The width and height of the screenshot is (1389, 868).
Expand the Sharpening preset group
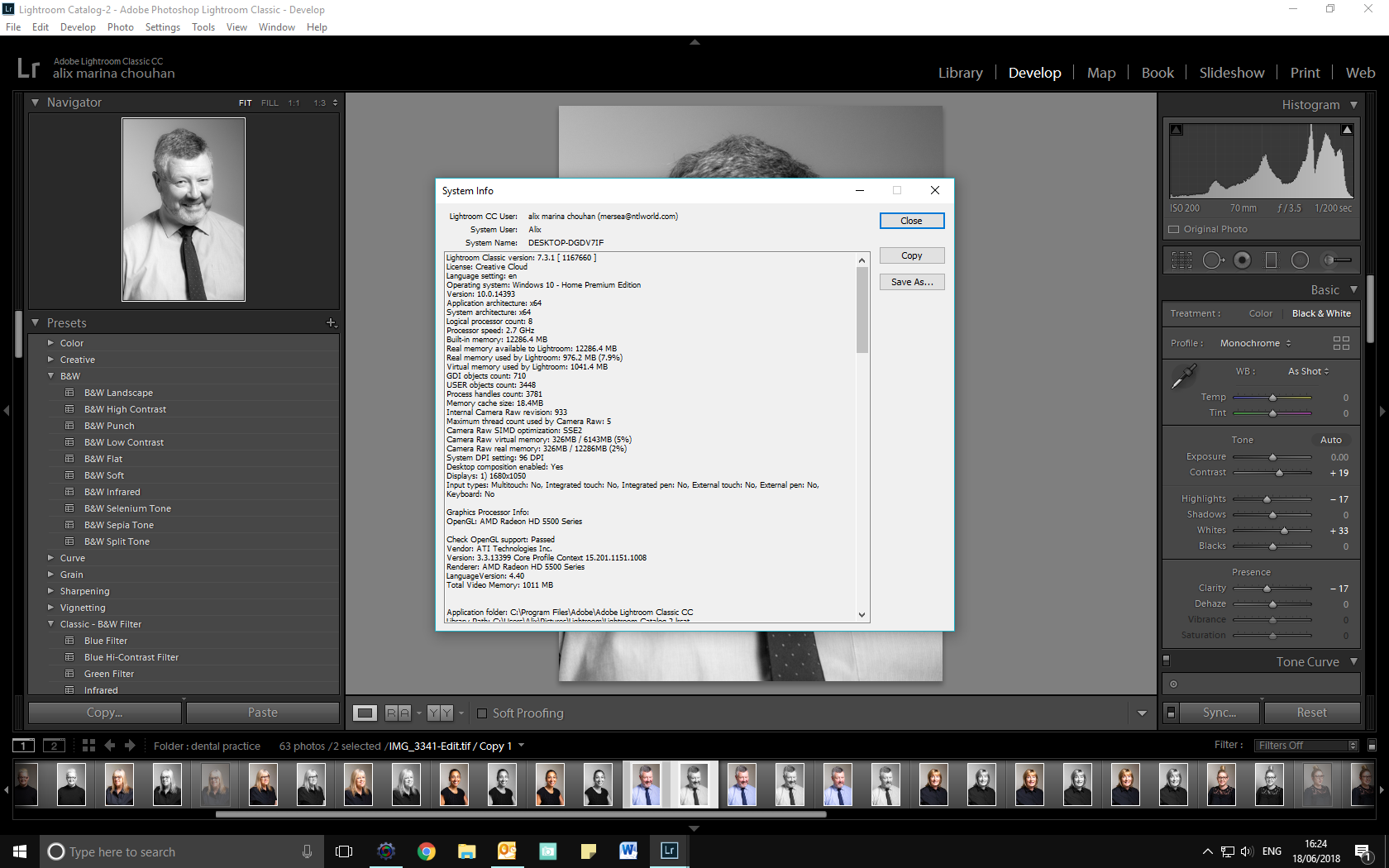50,590
